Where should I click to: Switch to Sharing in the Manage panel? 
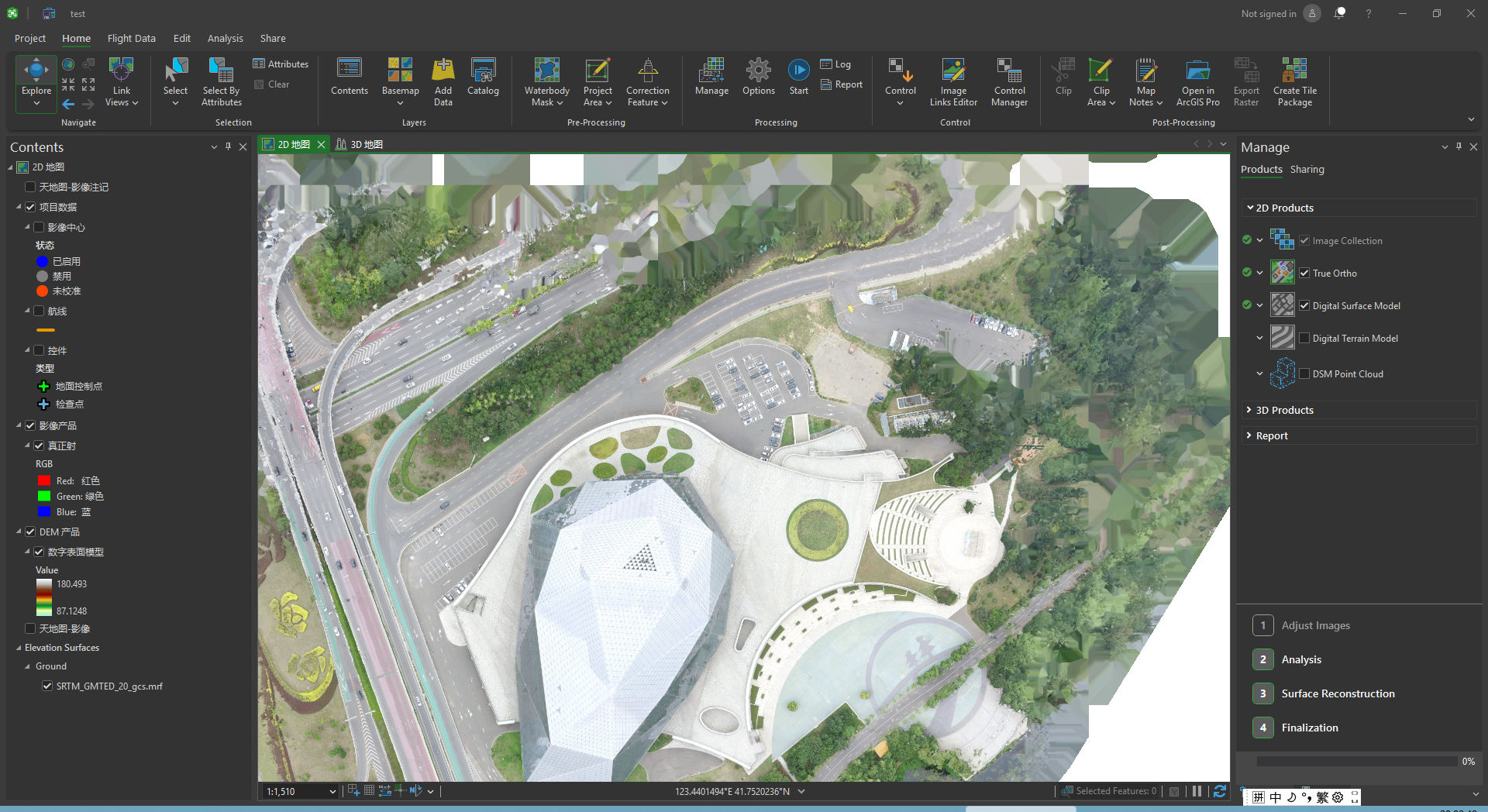tap(1307, 169)
